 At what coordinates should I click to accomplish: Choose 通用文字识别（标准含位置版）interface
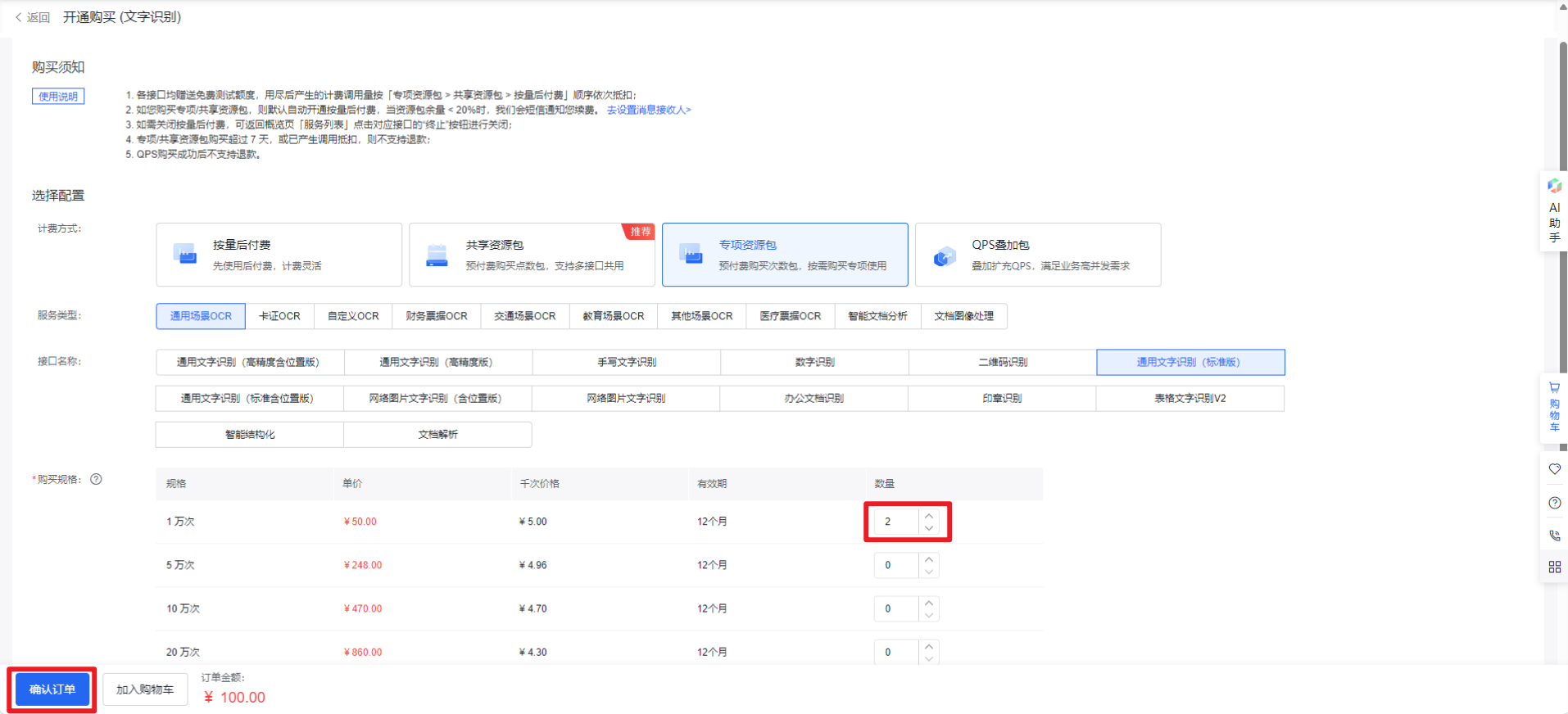[x=250, y=398]
